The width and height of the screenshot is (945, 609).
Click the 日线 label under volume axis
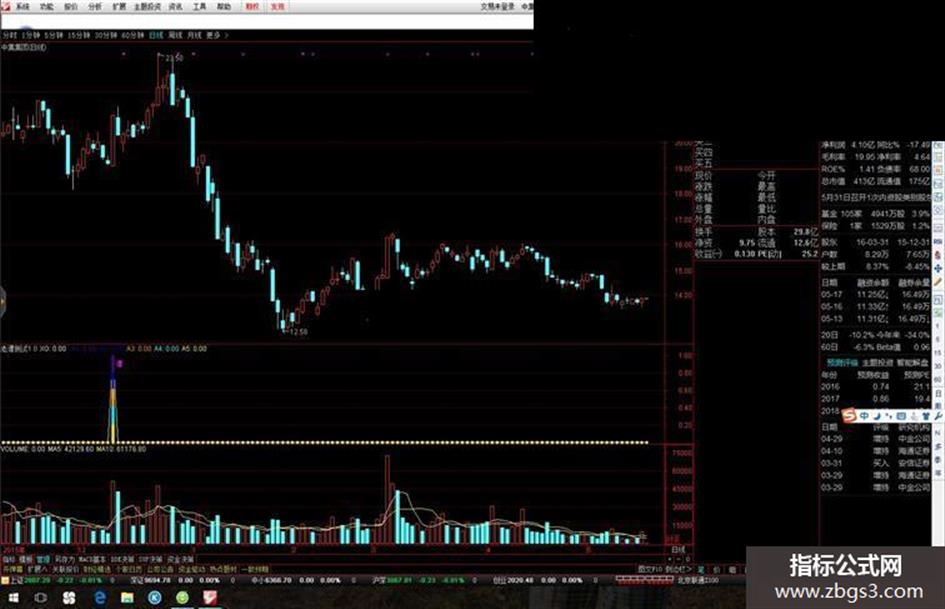point(678,549)
